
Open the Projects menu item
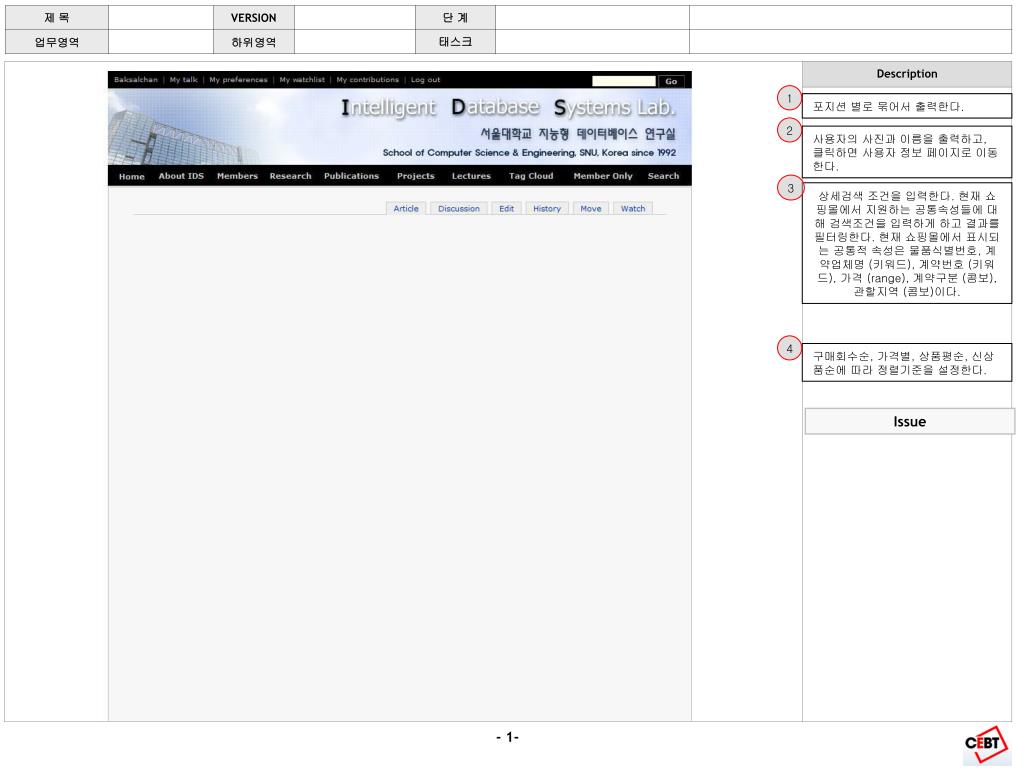pyautogui.click(x=416, y=176)
